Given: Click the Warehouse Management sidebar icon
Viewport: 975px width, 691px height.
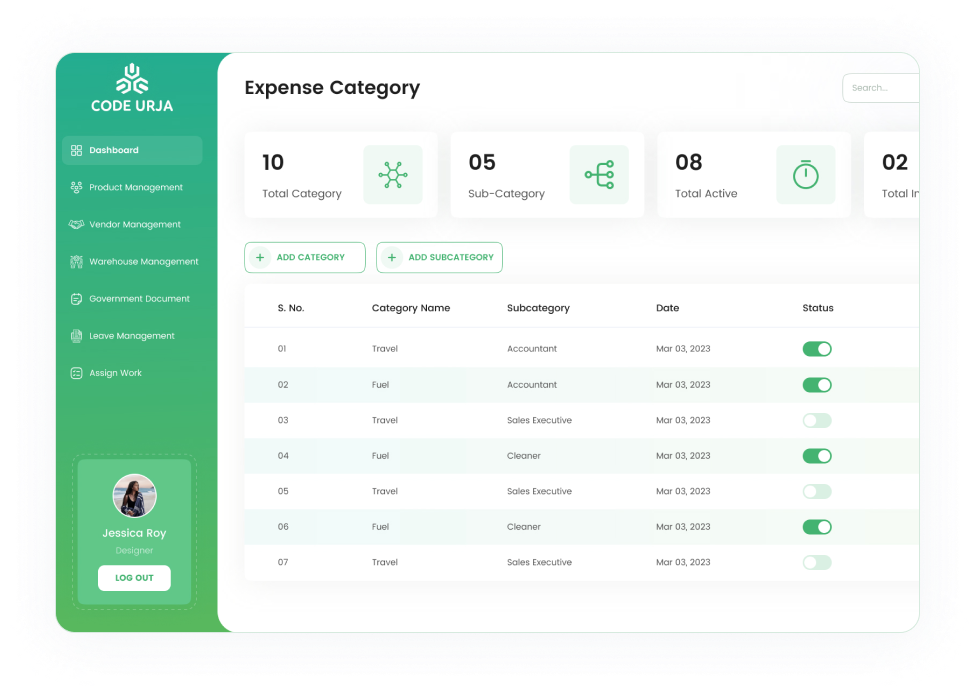Looking at the screenshot, I should [76, 262].
